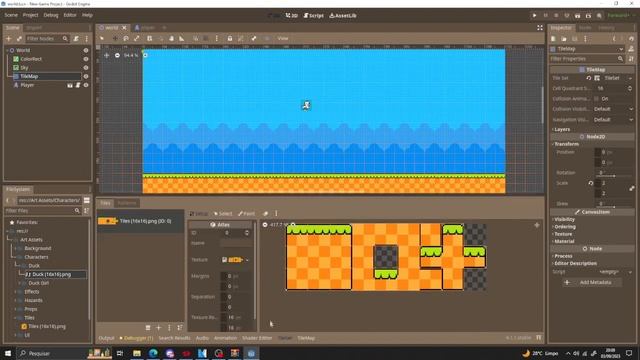Open the Texture dropdown in the Atlas panel
640x360 pixels.
click(247, 260)
